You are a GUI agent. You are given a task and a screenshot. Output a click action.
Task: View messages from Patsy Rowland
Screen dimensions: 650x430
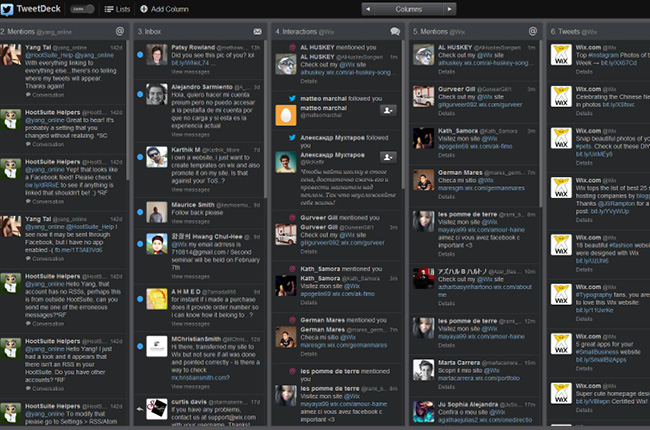click(x=189, y=73)
